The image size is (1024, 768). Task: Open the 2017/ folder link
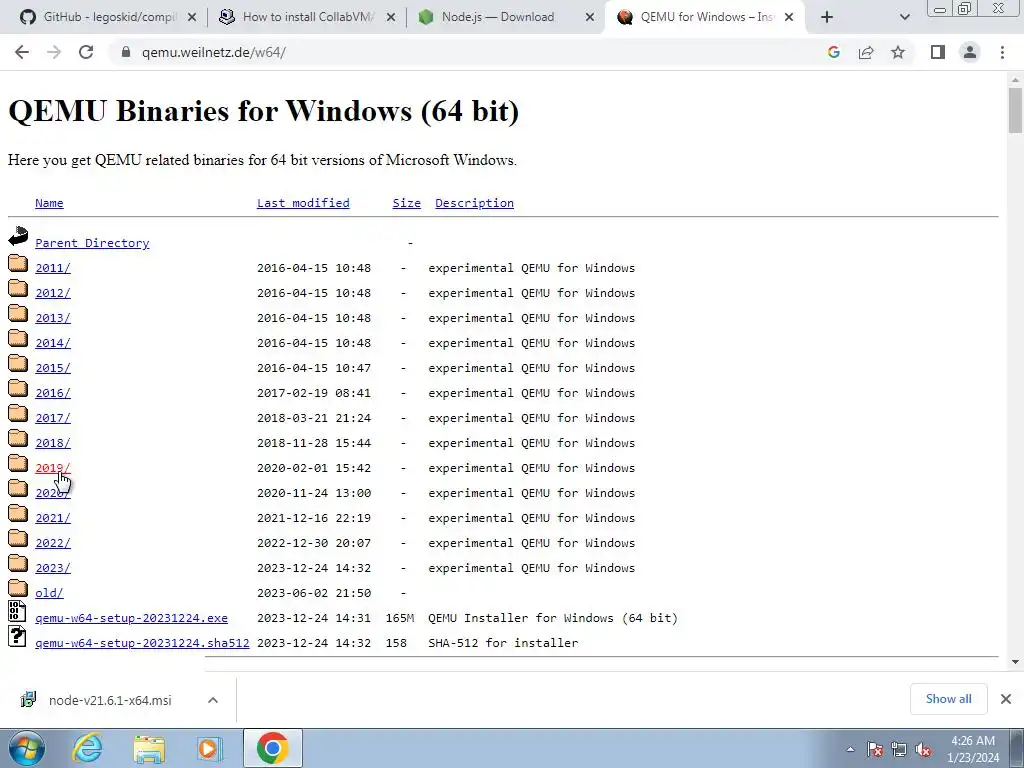53,418
